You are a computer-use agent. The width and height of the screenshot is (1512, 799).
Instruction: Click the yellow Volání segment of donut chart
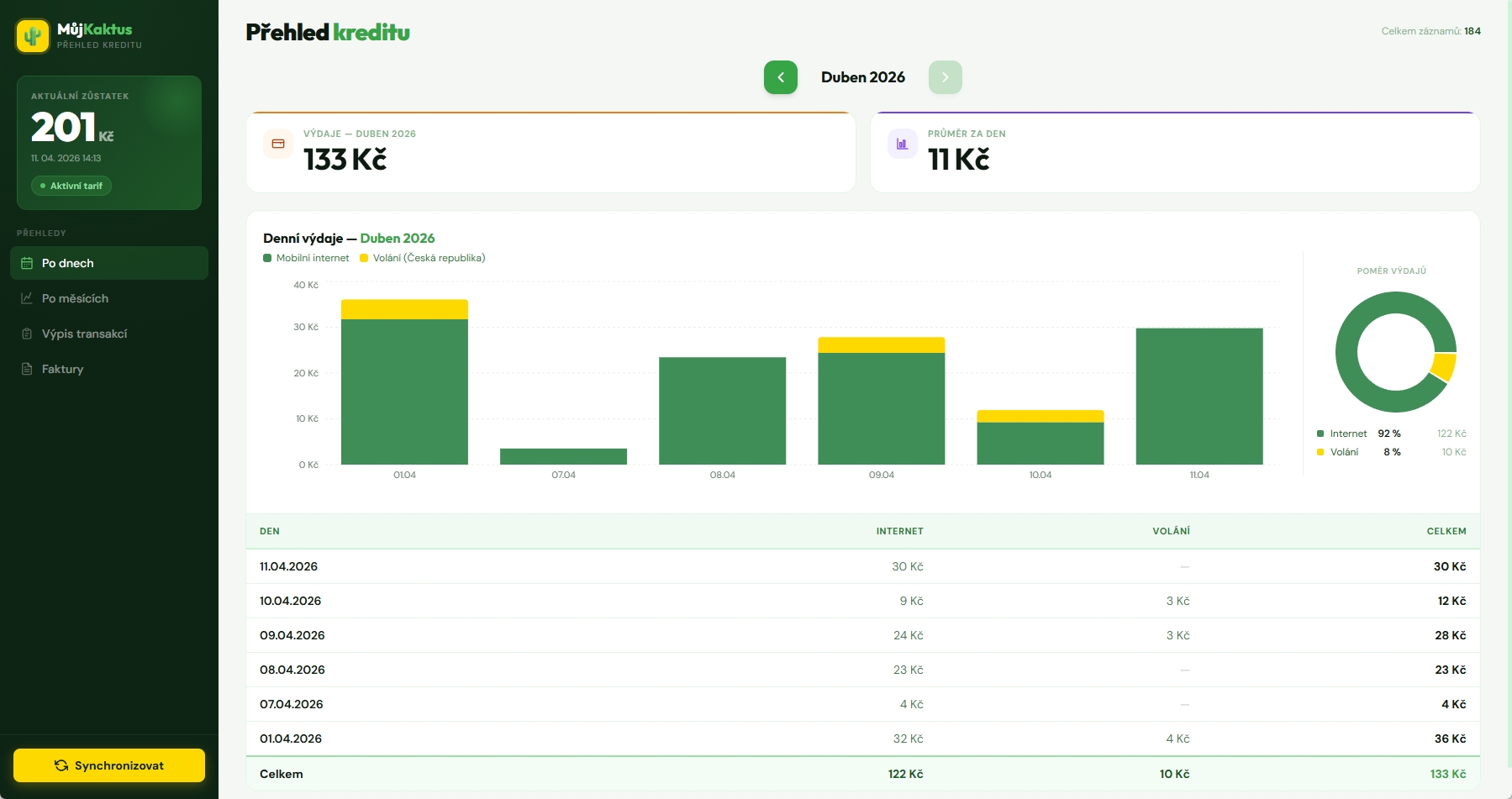click(1444, 366)
